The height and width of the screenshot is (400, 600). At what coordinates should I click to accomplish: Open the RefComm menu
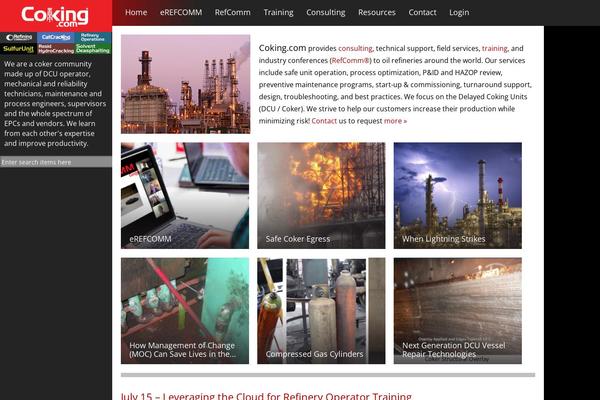click(232, 12)
